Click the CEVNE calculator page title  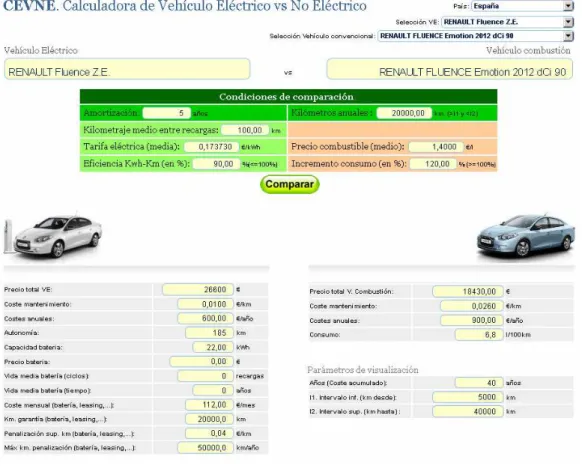pyautogui.click(x=184, y=6)
